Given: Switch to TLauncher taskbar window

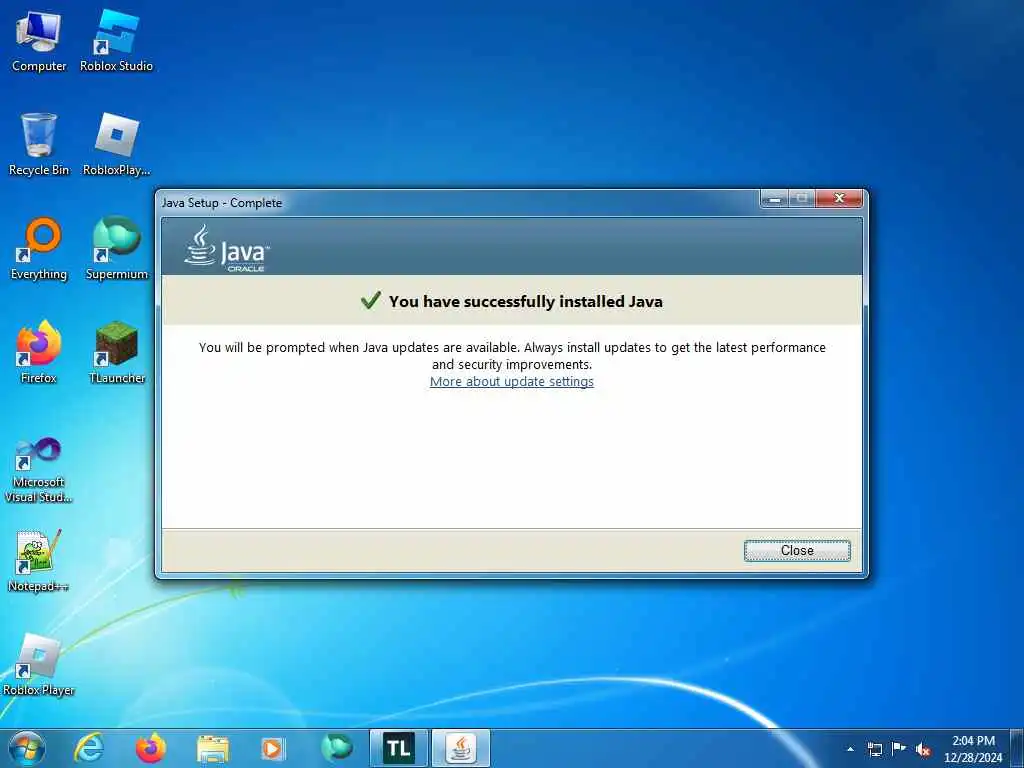Looking at the screenshot, I should pos(398,748).
